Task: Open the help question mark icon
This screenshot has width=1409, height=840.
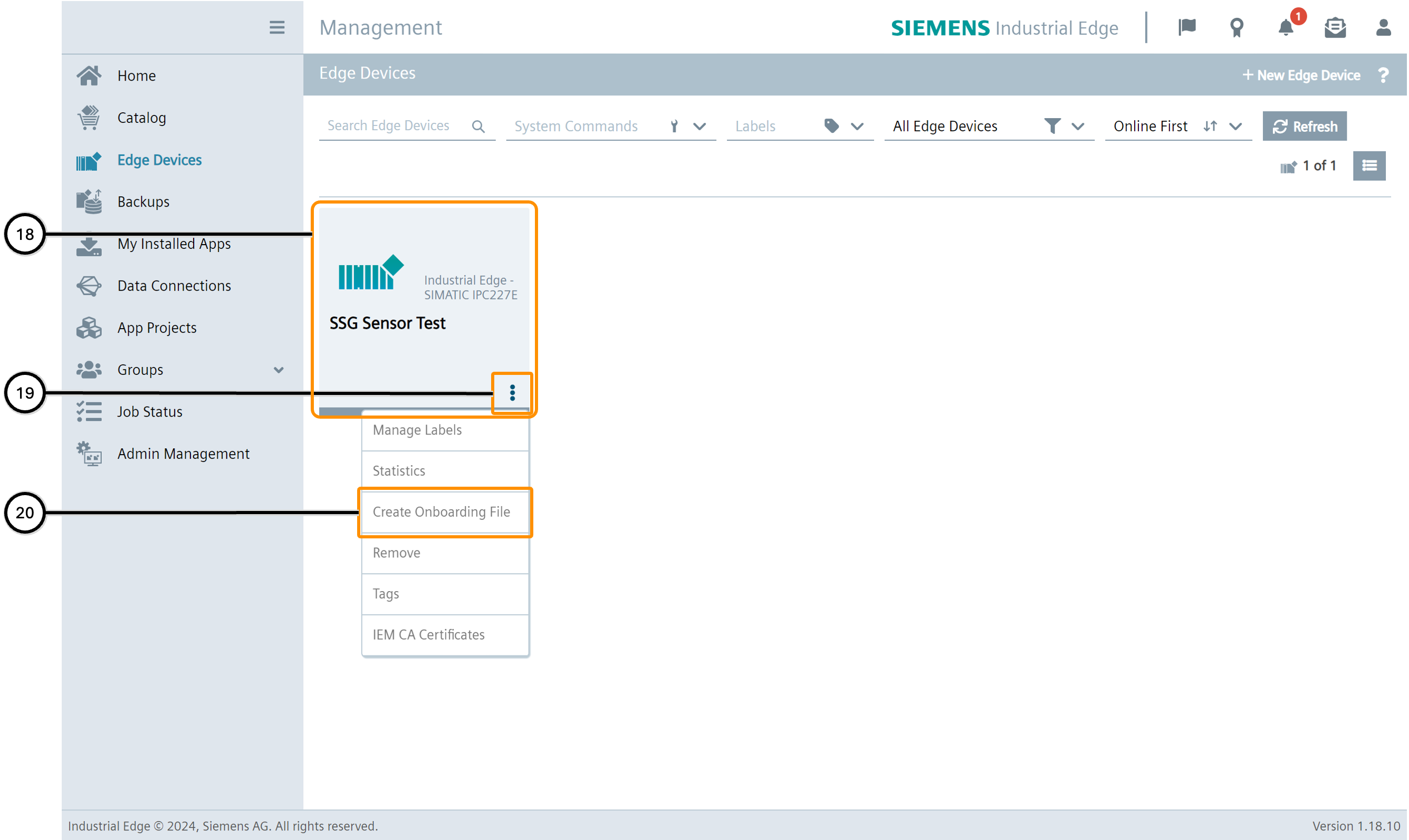Action: 1383,75
